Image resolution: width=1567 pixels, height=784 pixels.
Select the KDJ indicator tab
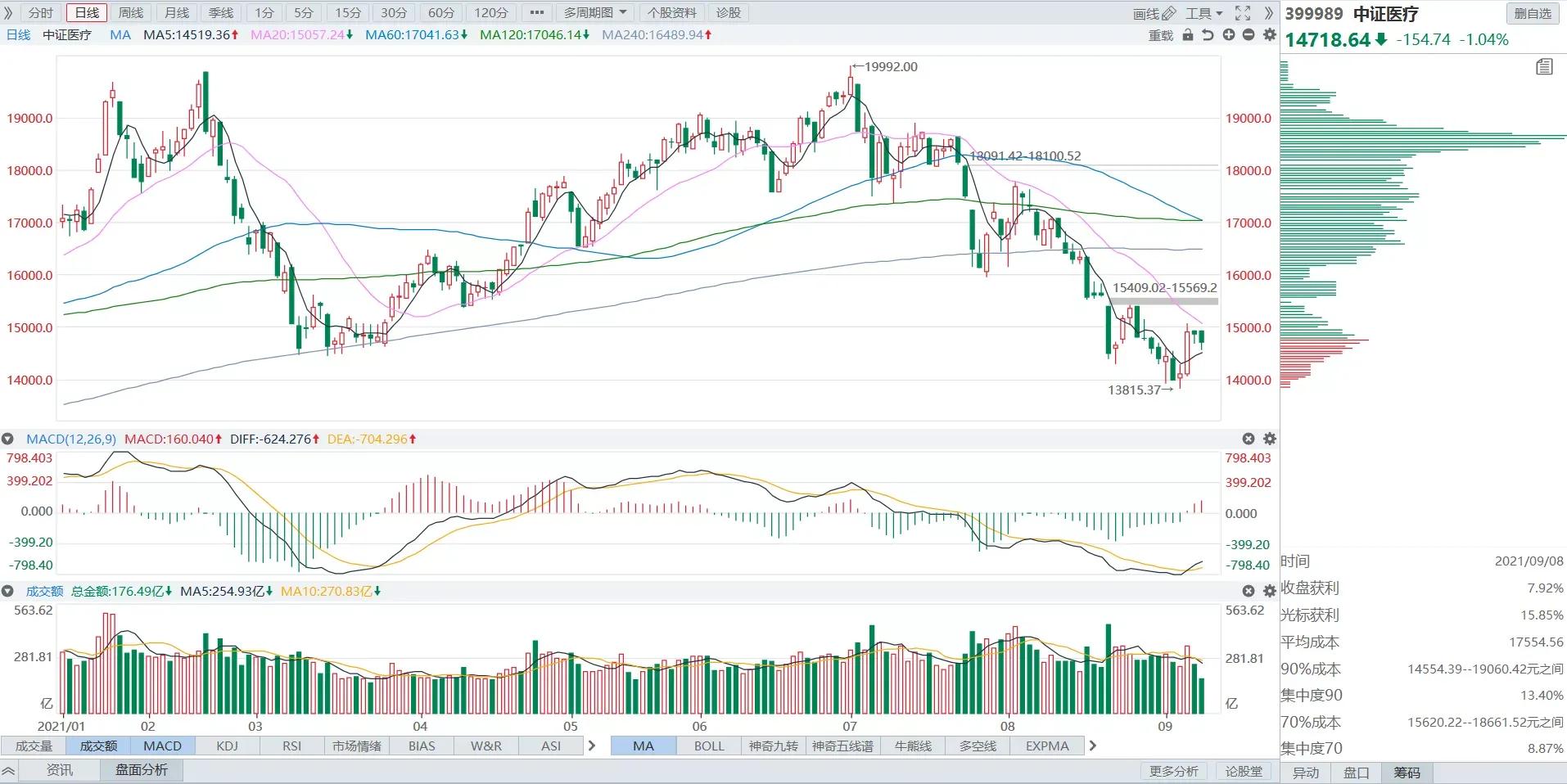tap(227, 746)
